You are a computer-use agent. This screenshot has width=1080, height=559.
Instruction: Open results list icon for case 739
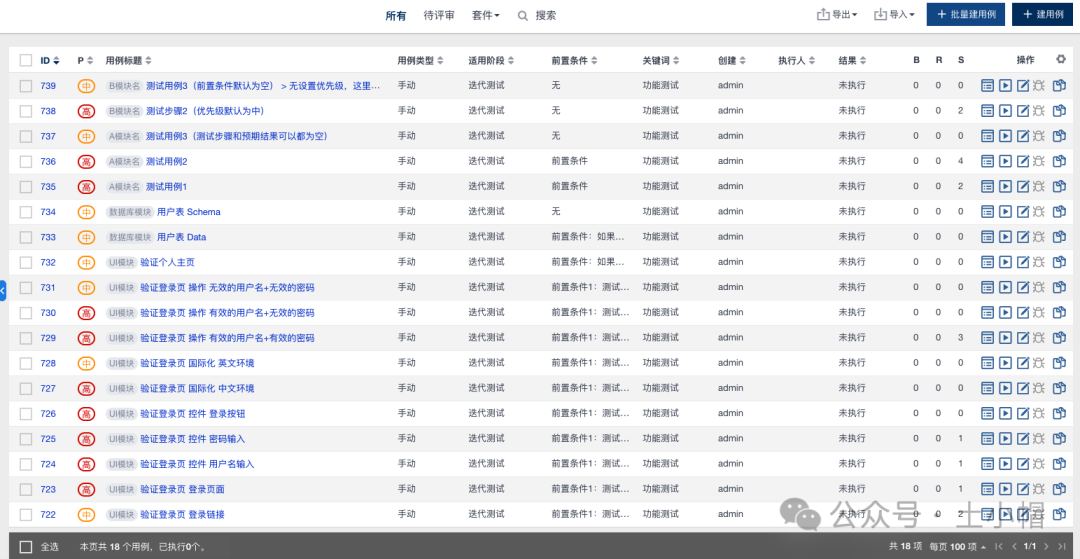[988, 86]
